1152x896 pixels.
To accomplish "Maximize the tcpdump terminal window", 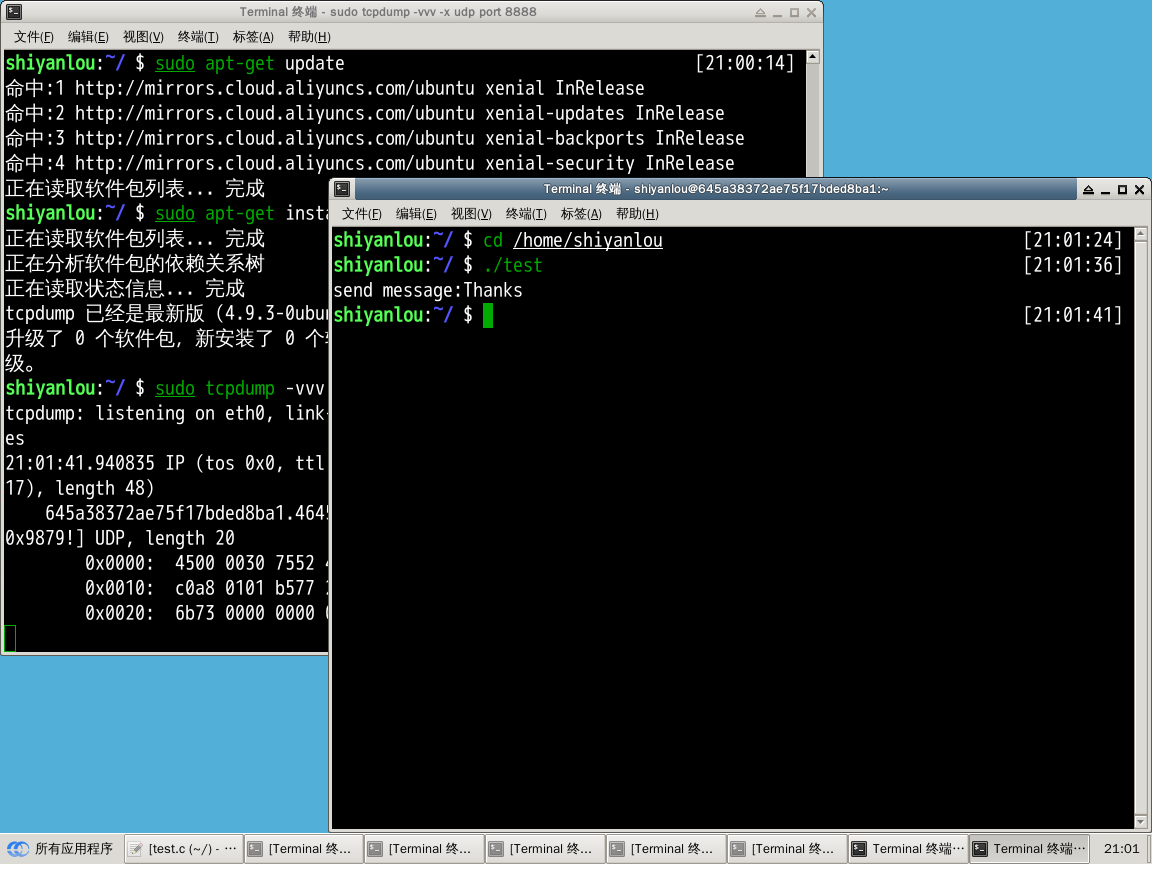I will (x=794, y=13).
